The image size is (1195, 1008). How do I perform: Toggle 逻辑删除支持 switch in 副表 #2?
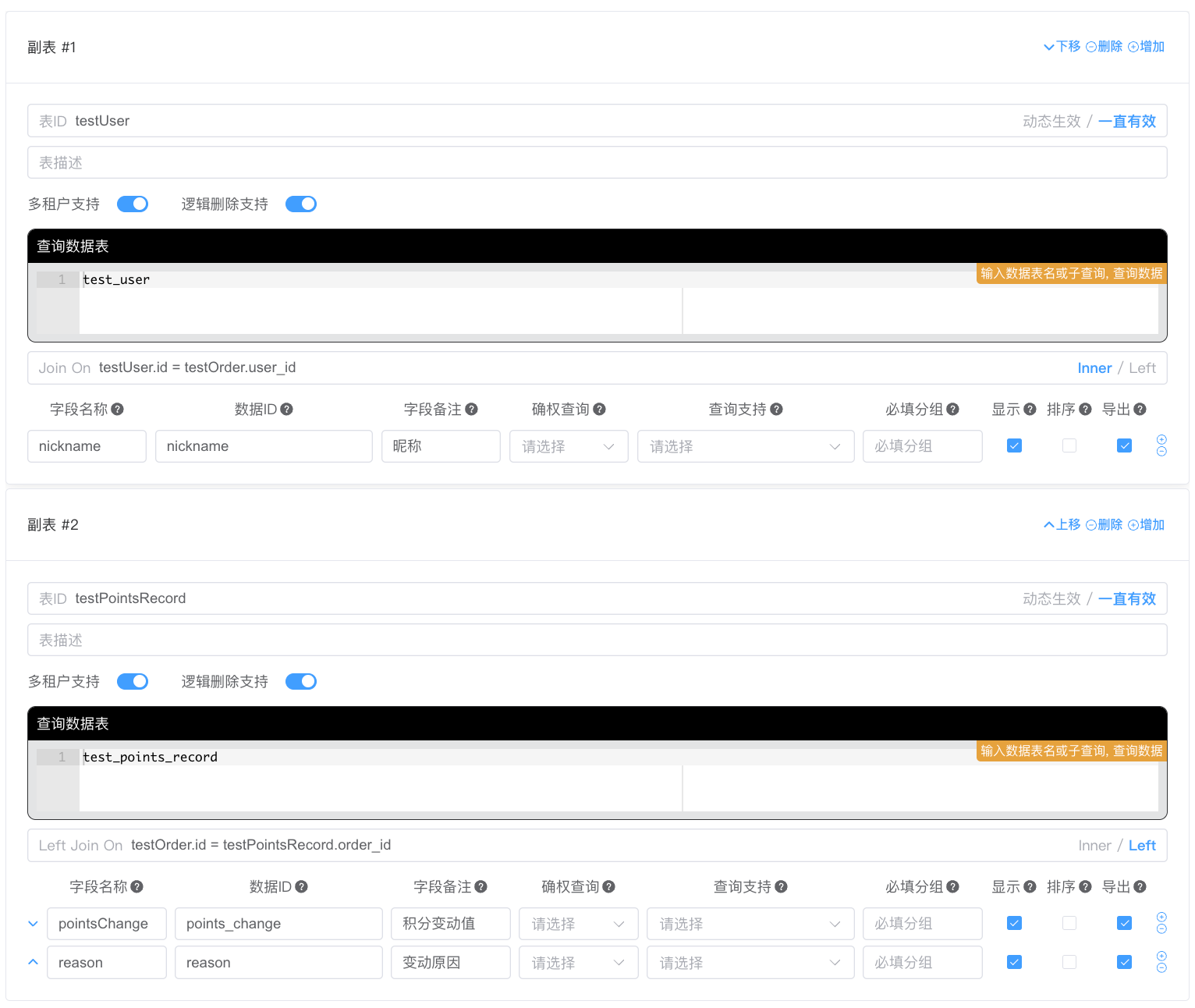[300, 681]
